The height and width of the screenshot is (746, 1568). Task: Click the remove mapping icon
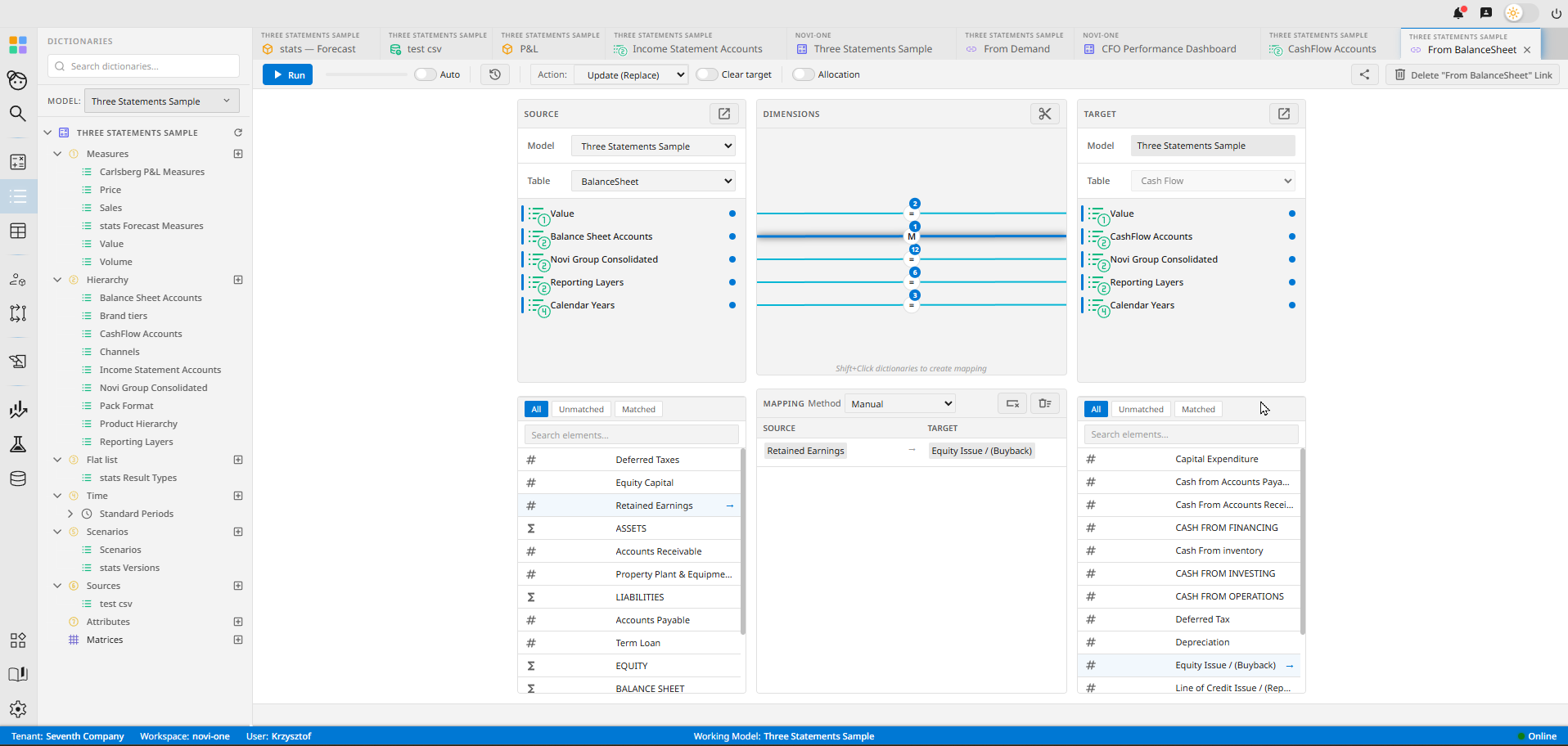pyautogui.click(x=1012, y=403)
